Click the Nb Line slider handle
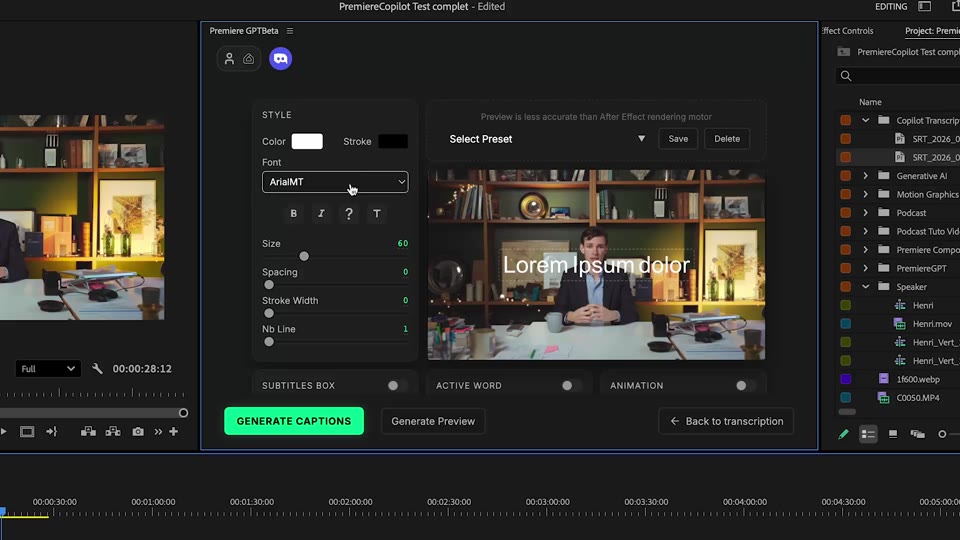The height and width of the screenshot is (540, 960). tap(269, 342)
